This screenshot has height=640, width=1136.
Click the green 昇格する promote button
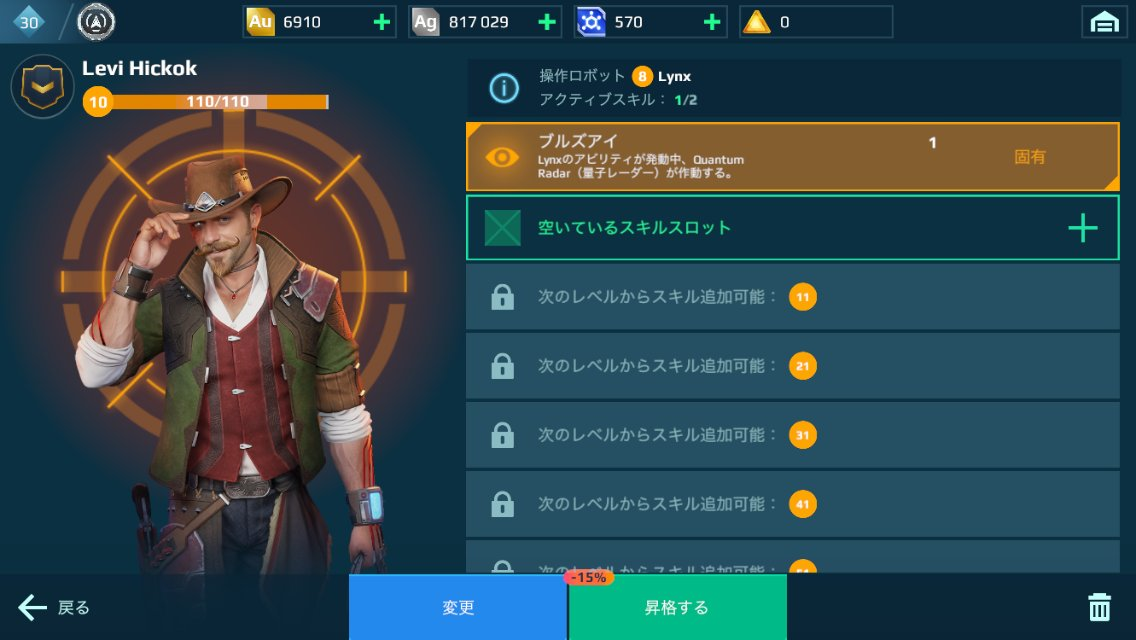click(x=677, y=607)
